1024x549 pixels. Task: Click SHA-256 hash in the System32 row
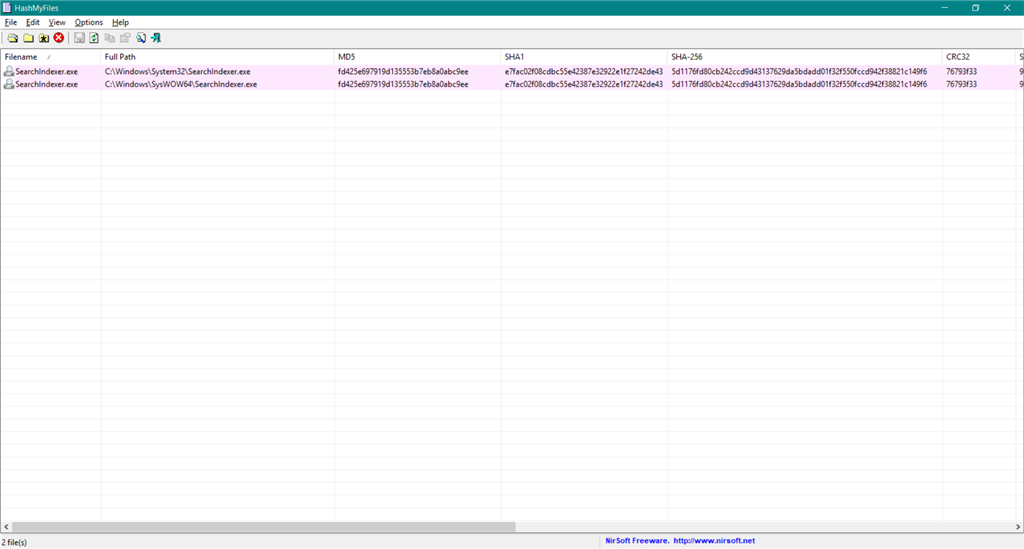point(799,72)
